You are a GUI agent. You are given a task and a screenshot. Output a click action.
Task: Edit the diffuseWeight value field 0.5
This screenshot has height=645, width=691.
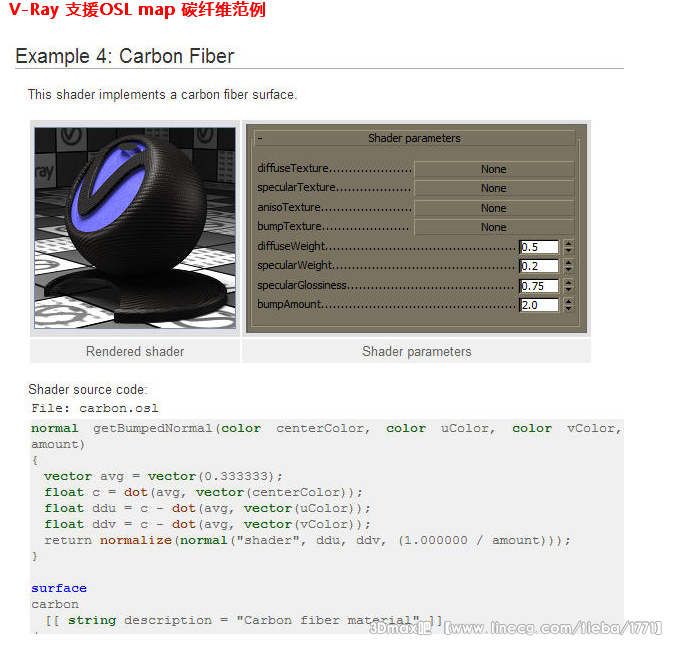click(539, 247)
